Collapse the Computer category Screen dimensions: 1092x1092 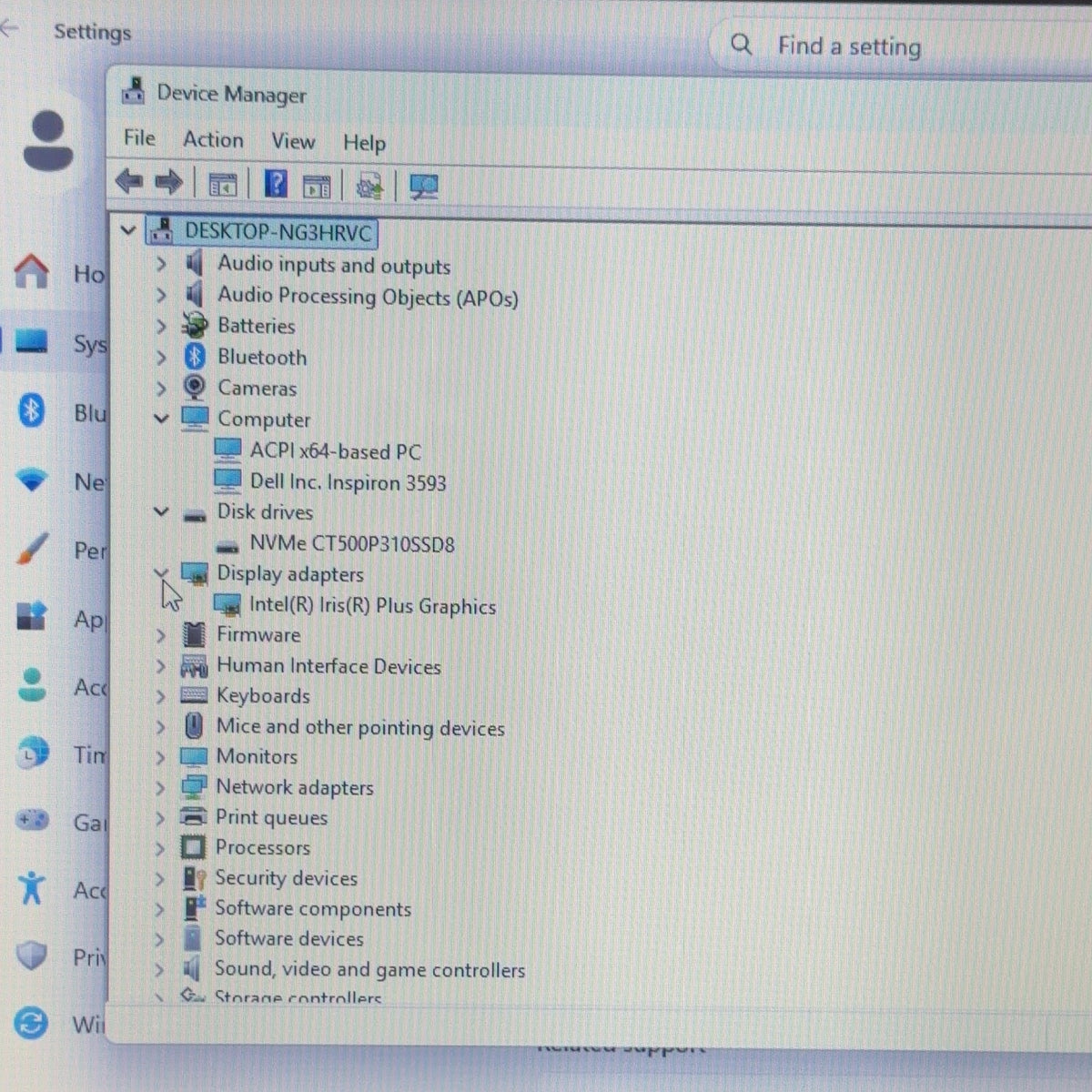pyautogui.click(x=161, y=419)
